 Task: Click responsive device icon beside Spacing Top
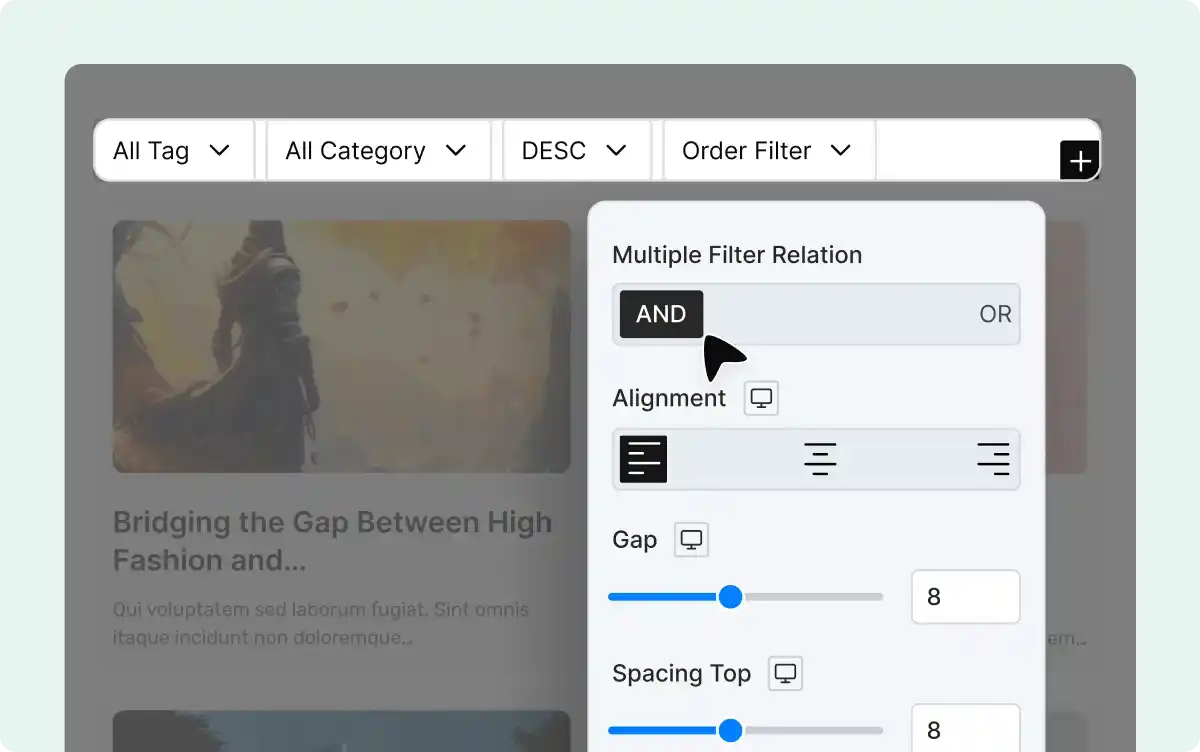[785, 674]
